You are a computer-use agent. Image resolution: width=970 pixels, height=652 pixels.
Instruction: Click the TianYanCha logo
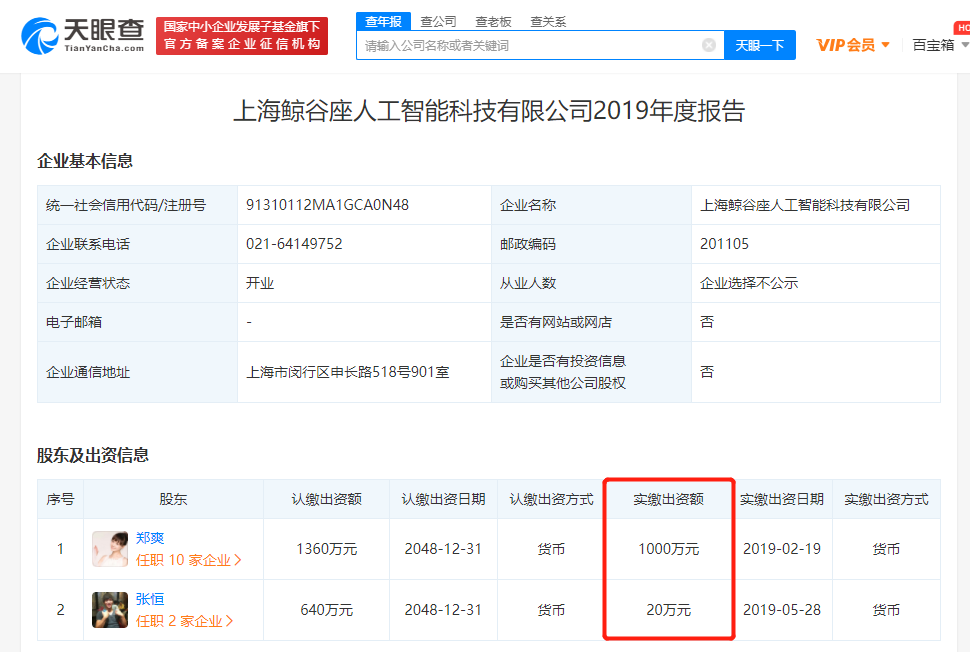[82, 36]
